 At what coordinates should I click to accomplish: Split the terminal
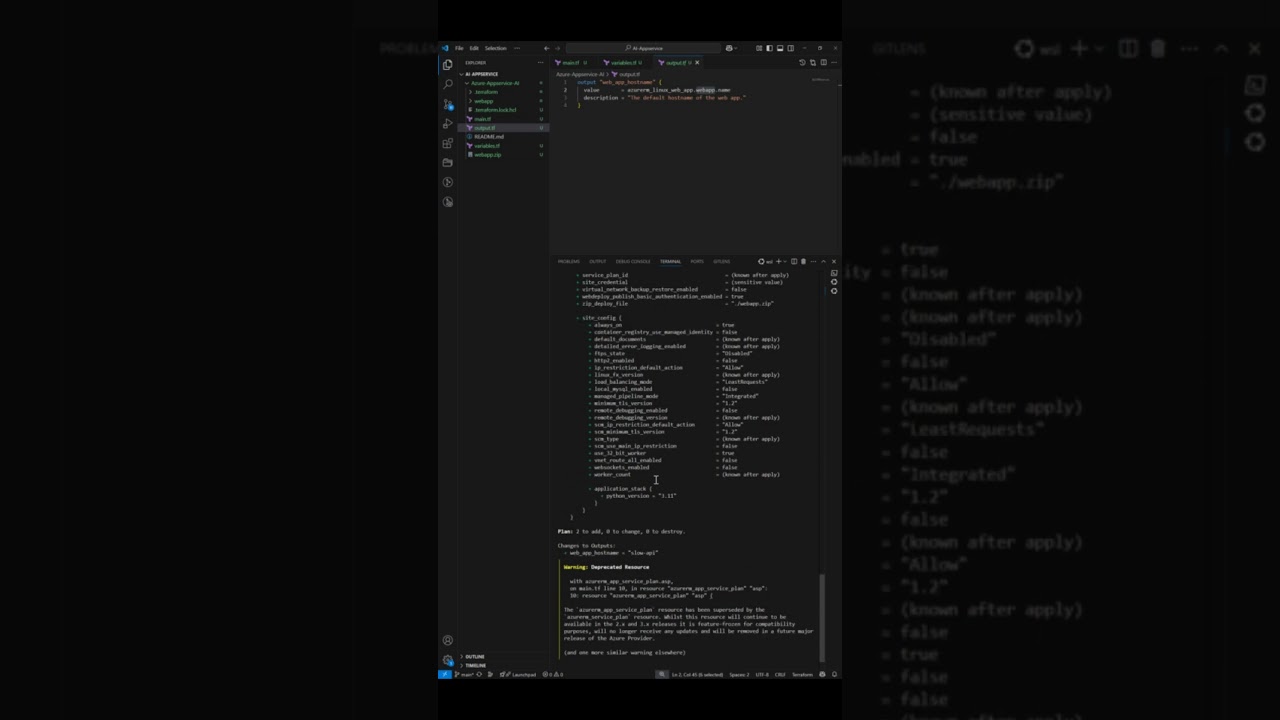(x=794, y=261)
